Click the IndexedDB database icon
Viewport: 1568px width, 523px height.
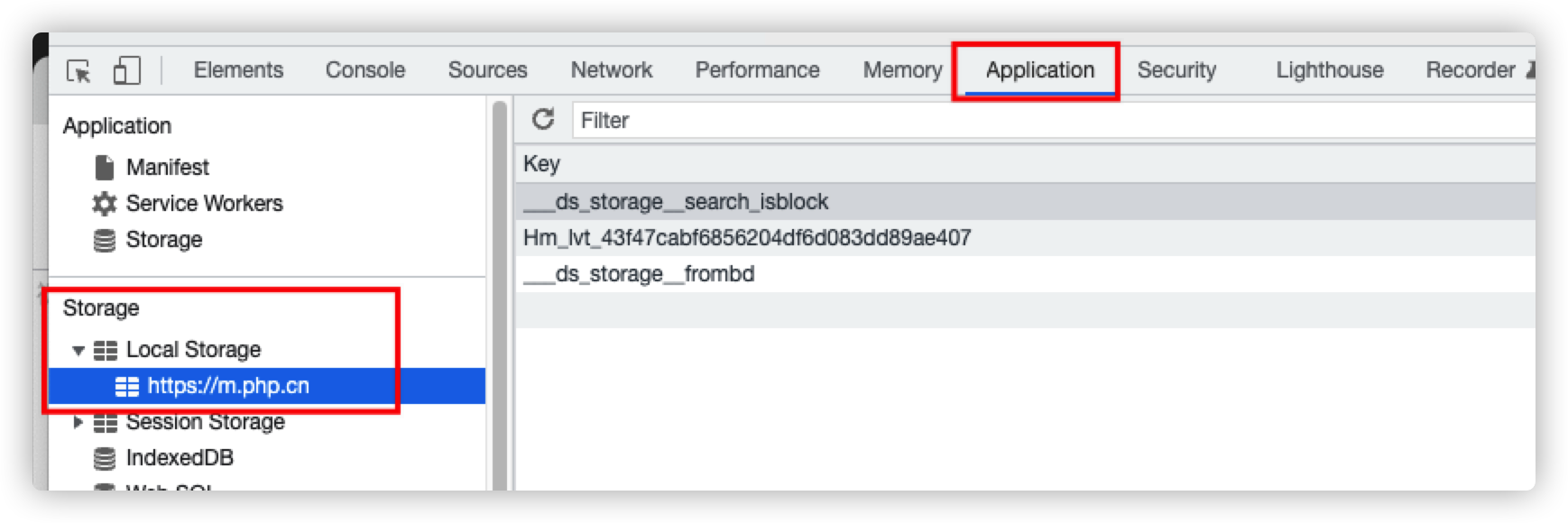point(105,458)
